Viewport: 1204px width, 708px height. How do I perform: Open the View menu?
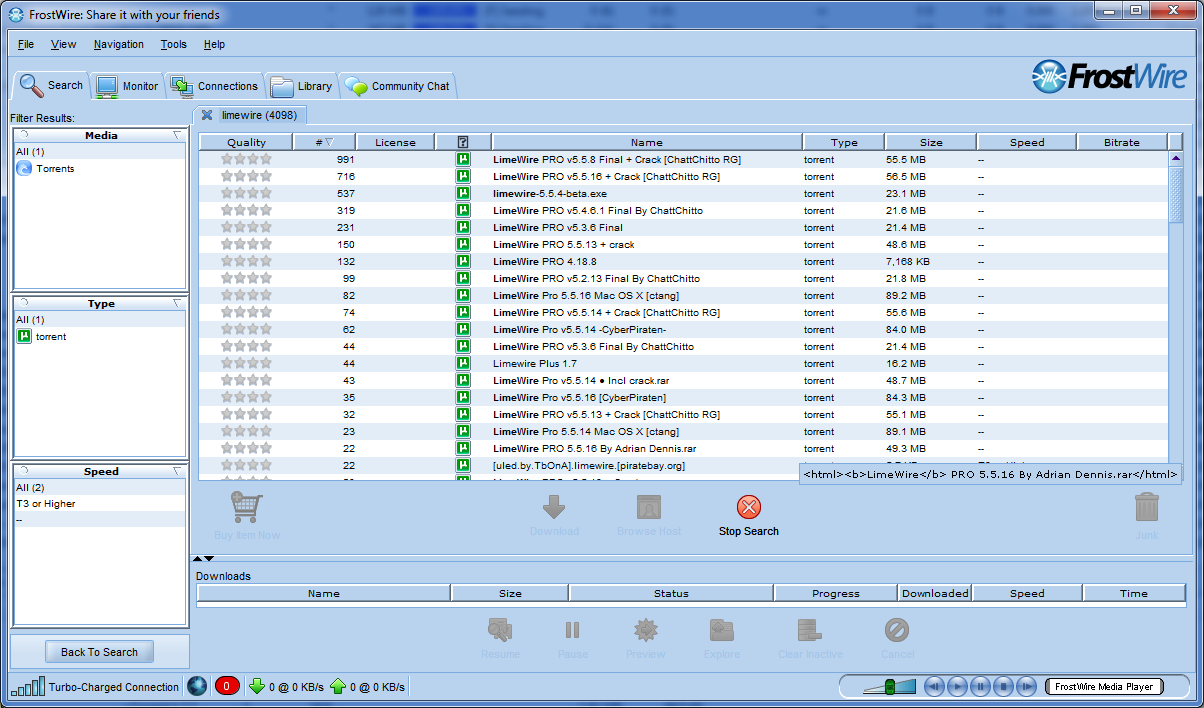(64, 44)
